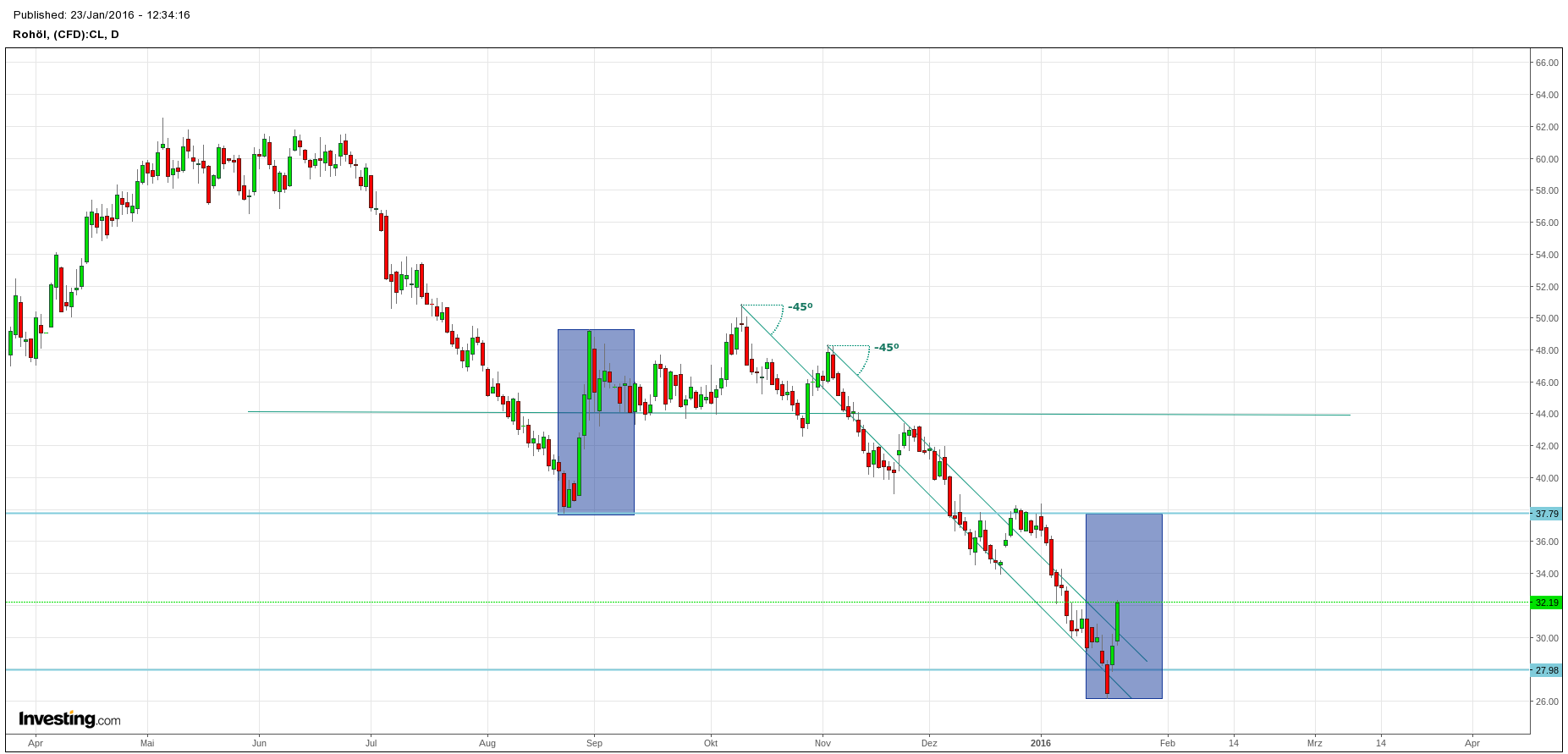
Task: Click the "Feb" month label on time axis
Action: 1168,743
